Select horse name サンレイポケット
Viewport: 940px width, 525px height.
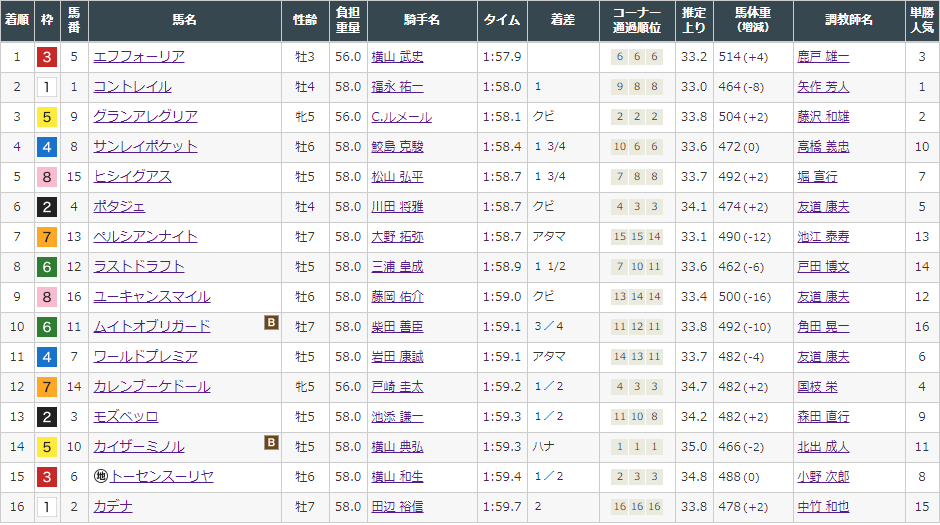pos(146,146)
